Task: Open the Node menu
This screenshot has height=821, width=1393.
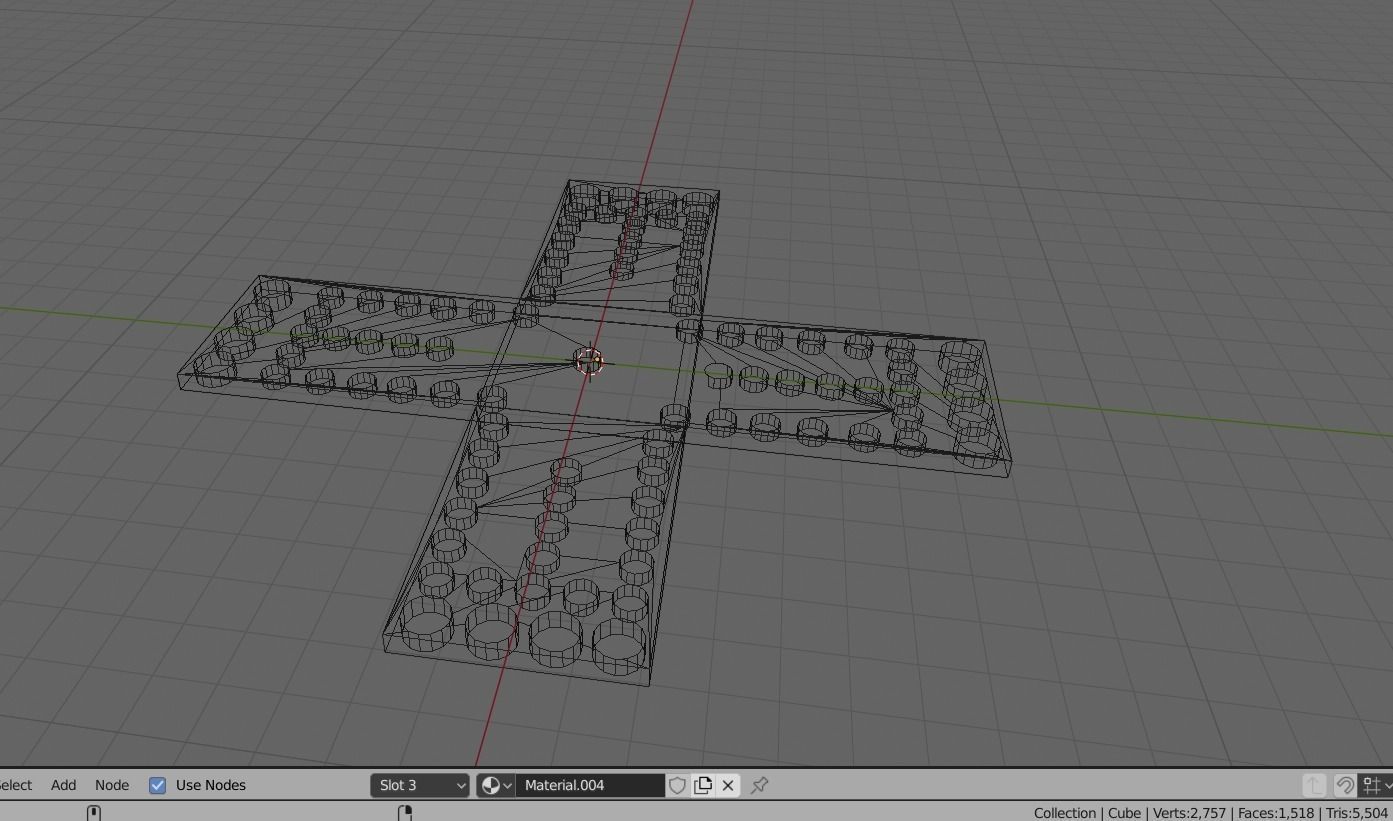Action: (x=112, y=785)
